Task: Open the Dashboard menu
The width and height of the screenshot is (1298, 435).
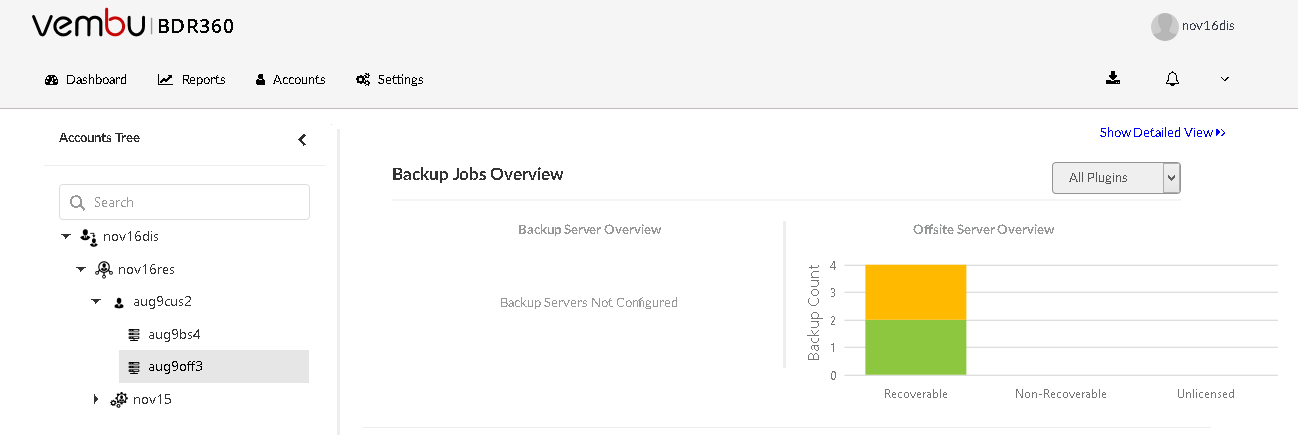Action: coord(86,79)
